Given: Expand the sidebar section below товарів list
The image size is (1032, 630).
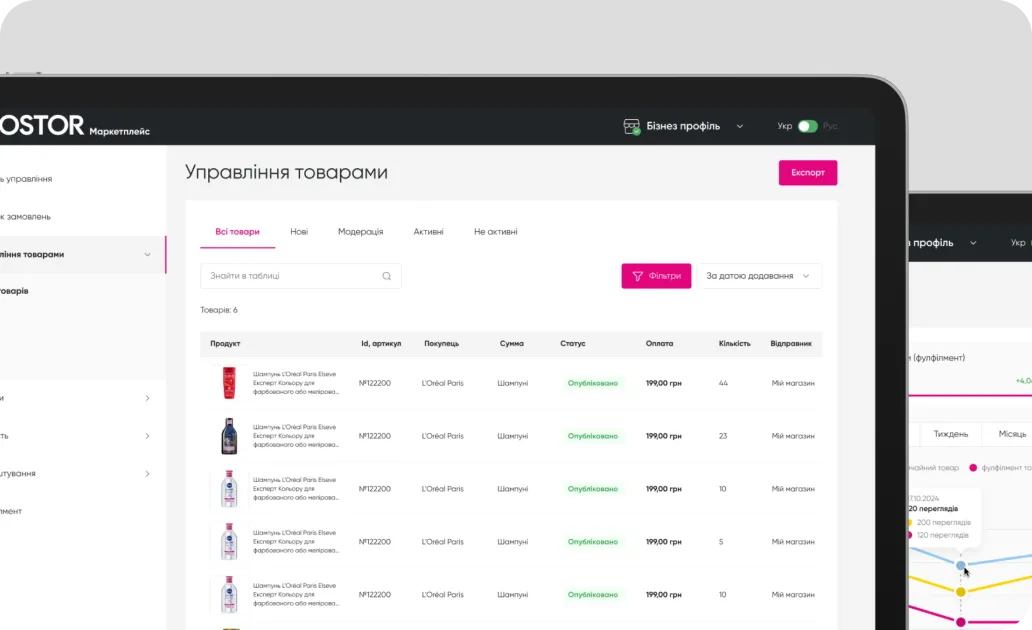Looking at the screenshot, I should pyautogui.click(x=147, y=398).
